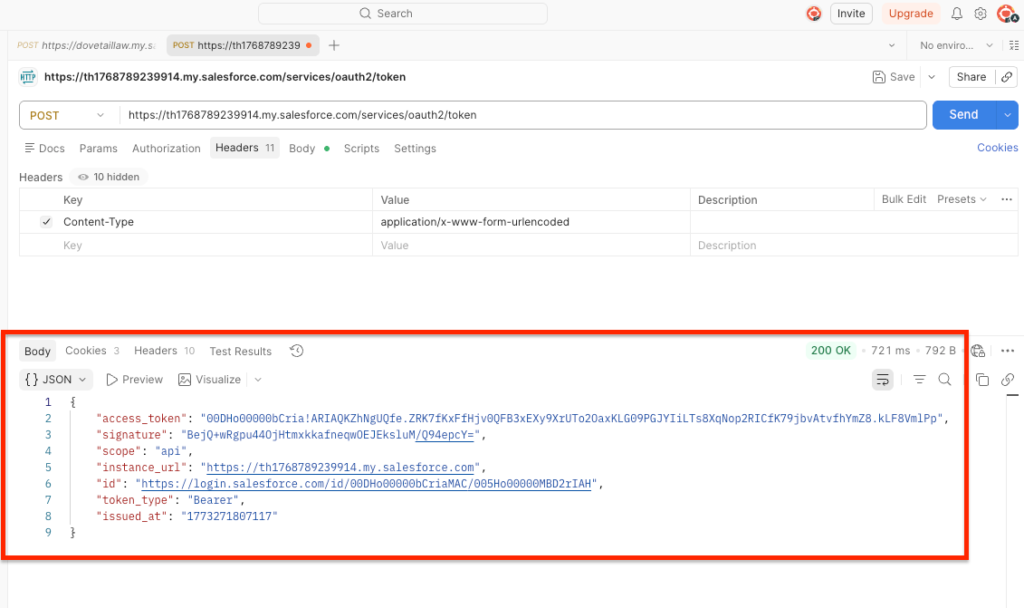Toggle word wrap in response body
The width and height of the screenshot is (1024, 608).
[x=883, y=380]
